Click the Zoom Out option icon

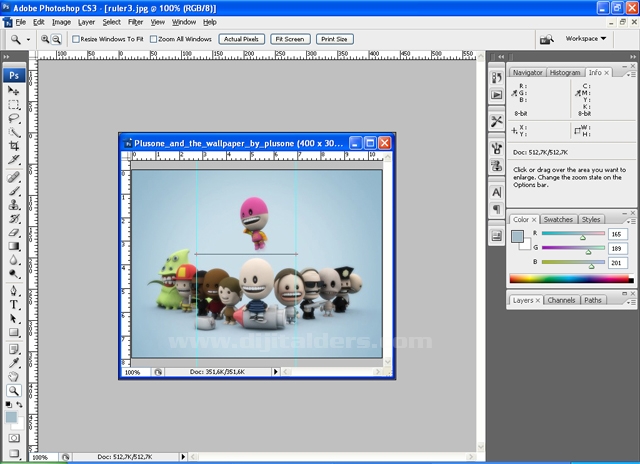click(56, 39)
